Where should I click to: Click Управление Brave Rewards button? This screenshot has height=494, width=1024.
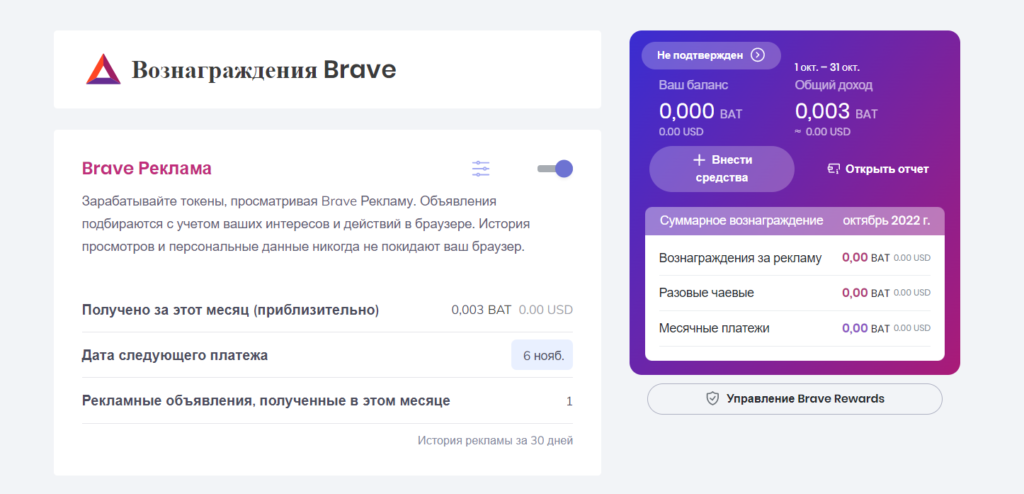795,399
